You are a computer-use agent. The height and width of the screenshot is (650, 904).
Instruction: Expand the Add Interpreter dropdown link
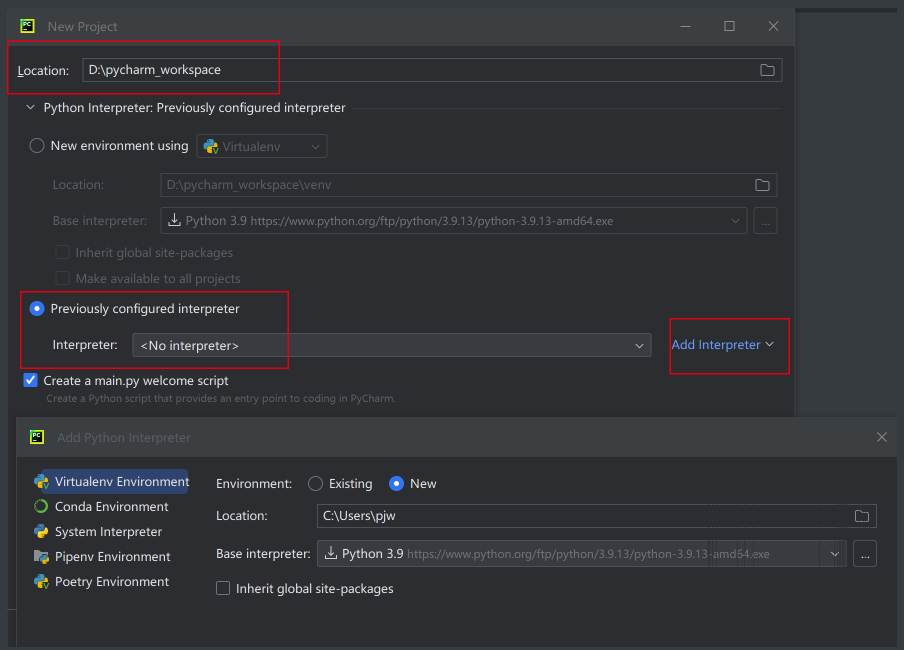click(722, 344)
